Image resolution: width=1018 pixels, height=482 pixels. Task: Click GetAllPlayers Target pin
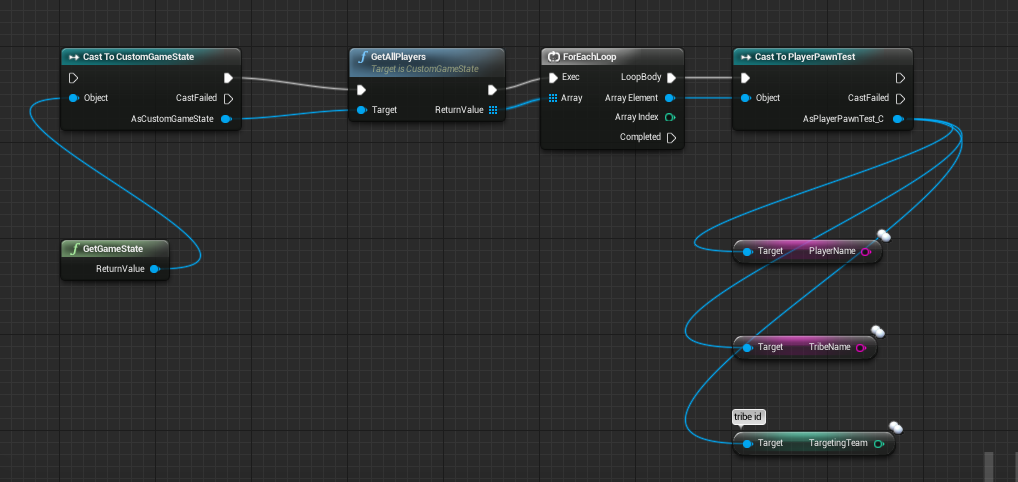click(x=362, y=110)
